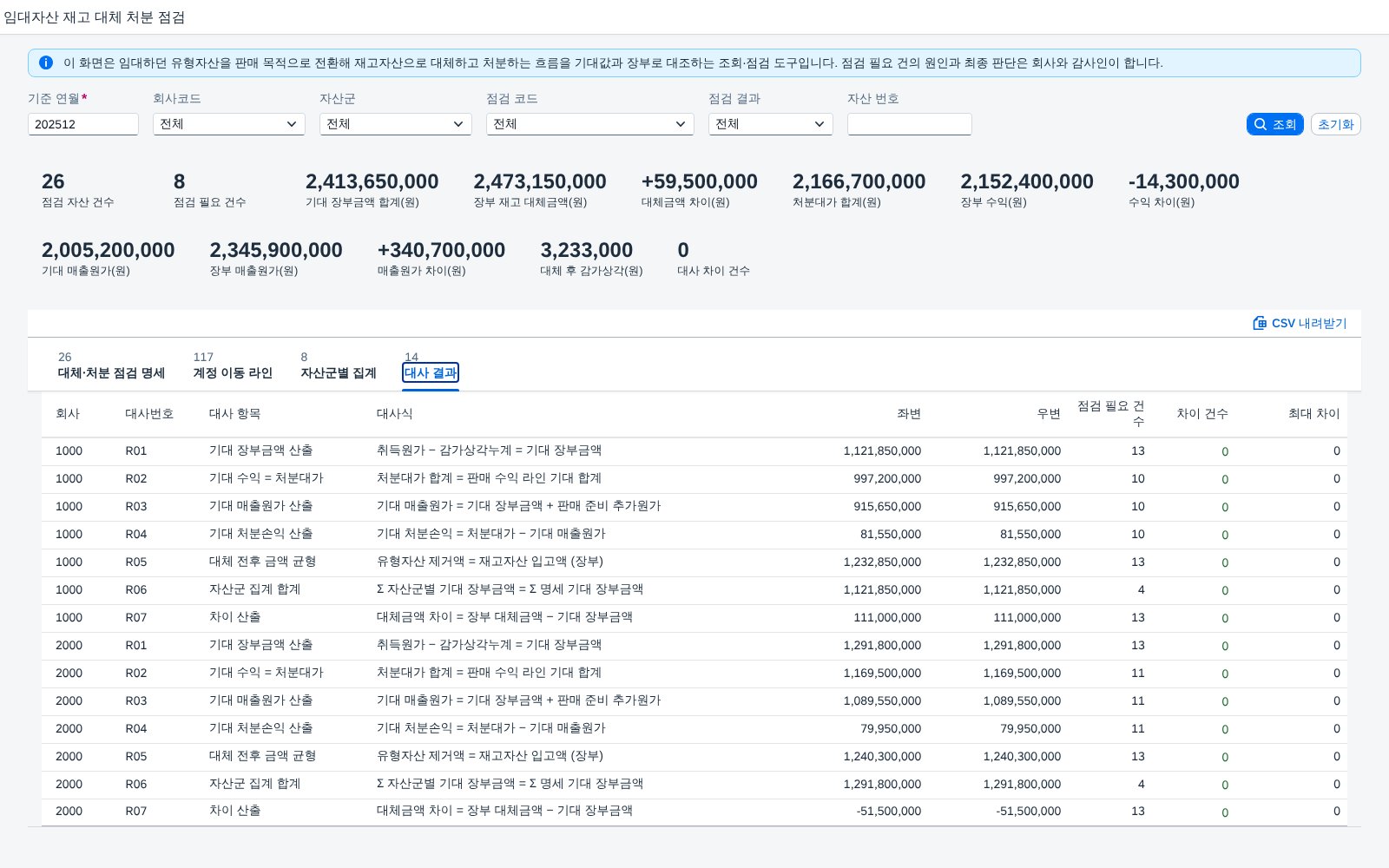This screenshot has height=868, width=1389.
Task: Click 좌변 value -51,500,000
Action: point(889,811)
